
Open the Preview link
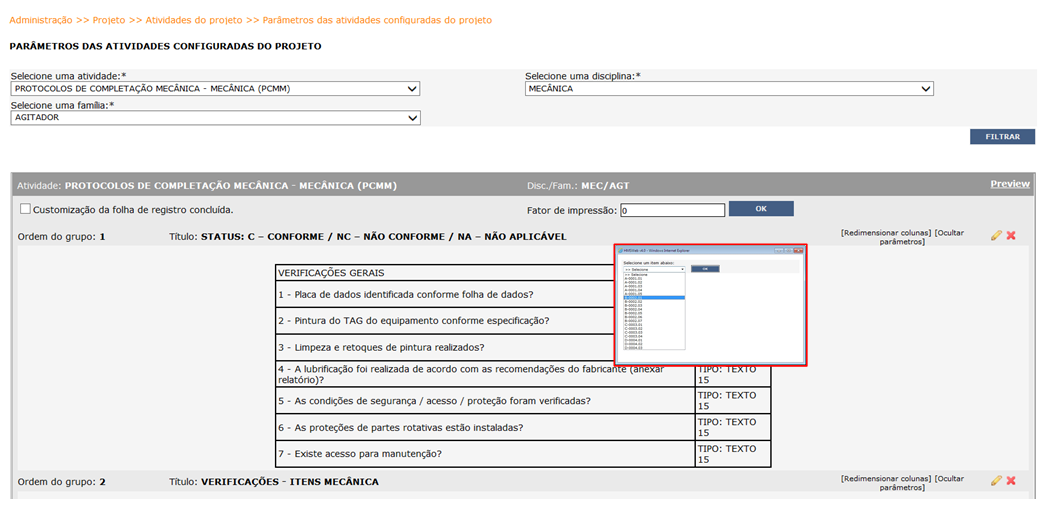click(x=1010, y=184)
